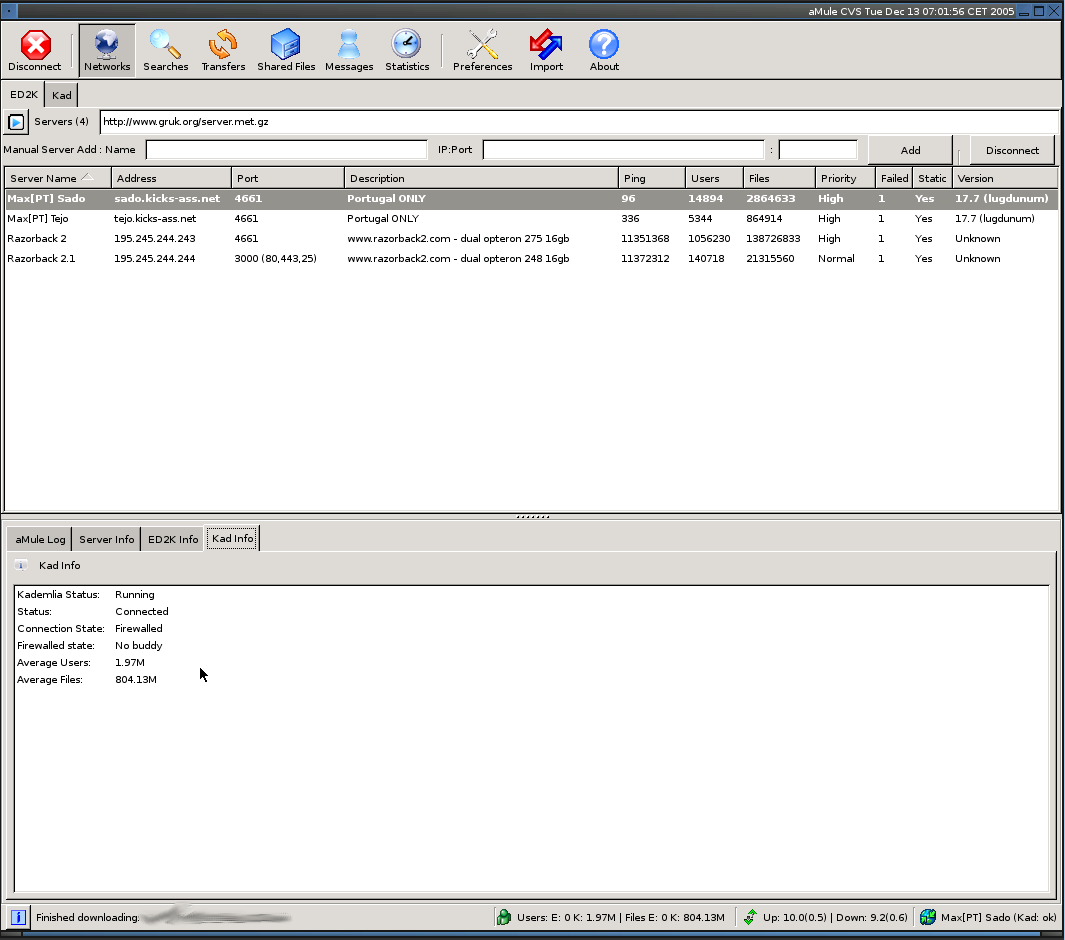
Task: Switch to the aMule Log tab
Action: click(40, 539)
